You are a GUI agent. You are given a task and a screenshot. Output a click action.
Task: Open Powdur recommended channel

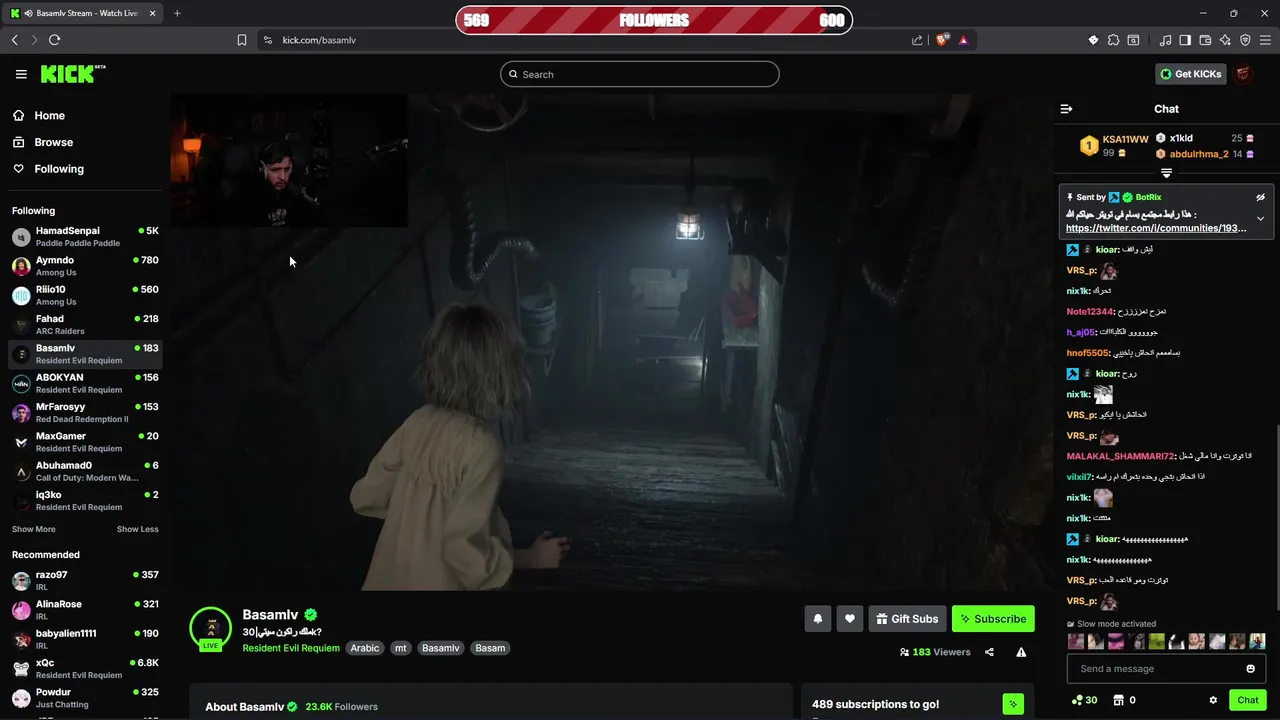[x=85, y=697]
